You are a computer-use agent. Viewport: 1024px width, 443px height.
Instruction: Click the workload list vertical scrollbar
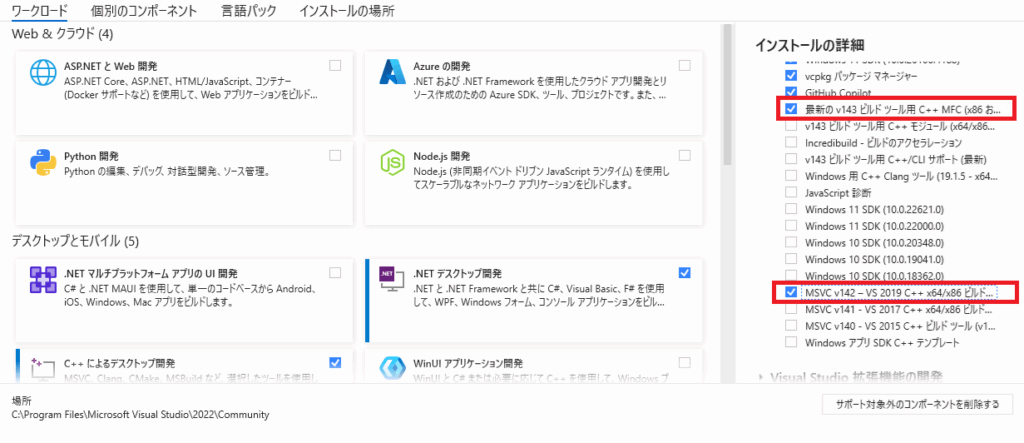[x=727, y=200]
